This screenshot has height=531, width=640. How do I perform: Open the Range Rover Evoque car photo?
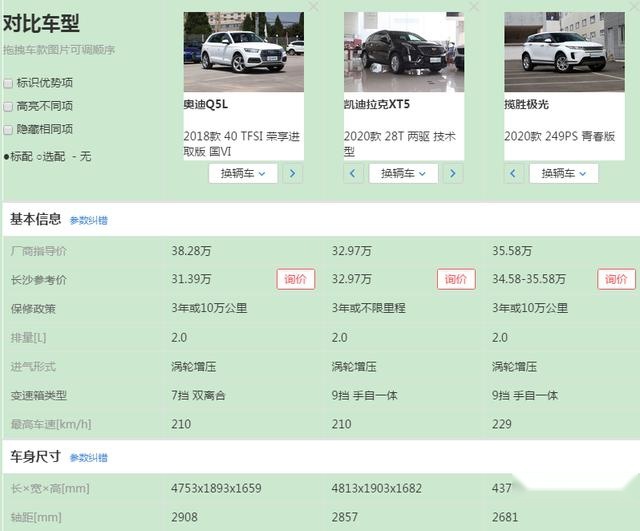[x=564, y=52]
